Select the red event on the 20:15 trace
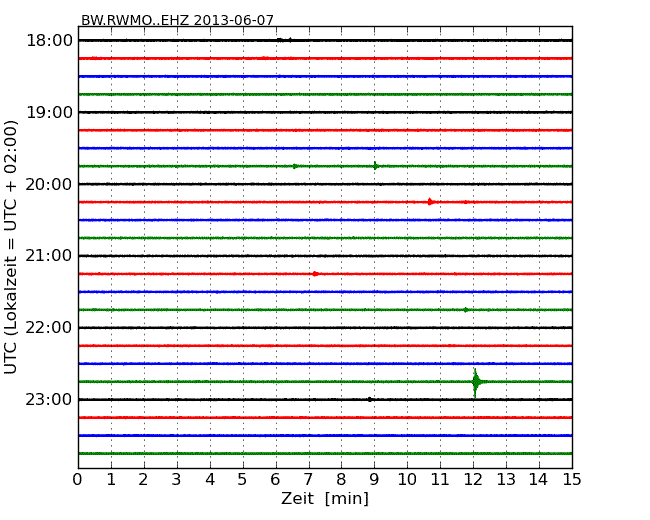The image size is (650, 520). click(430, 202)
